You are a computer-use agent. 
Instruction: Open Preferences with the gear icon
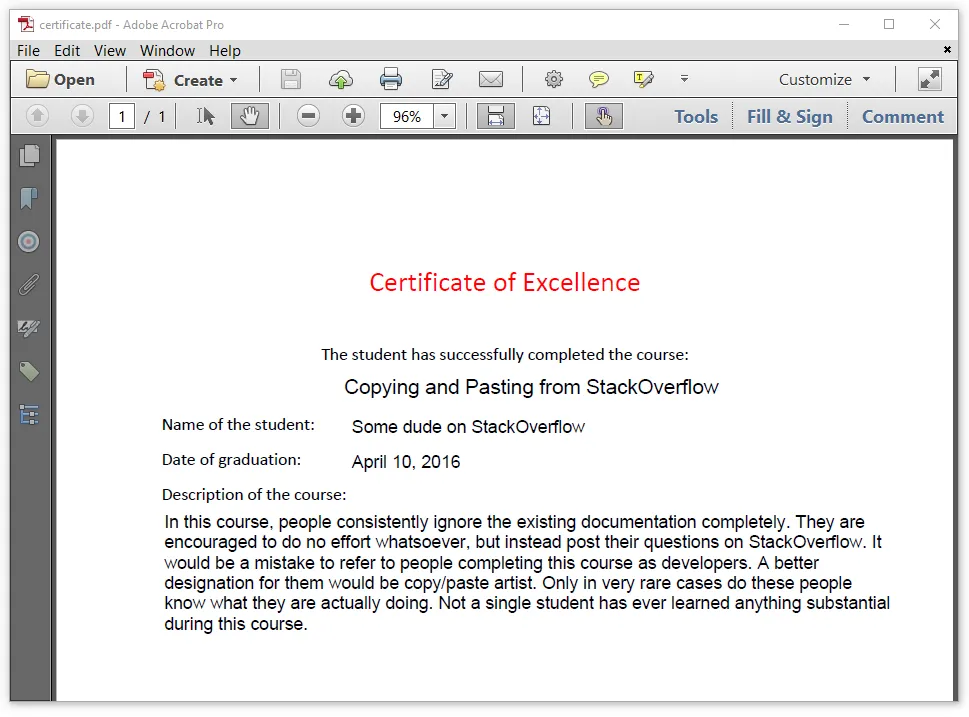554,79
